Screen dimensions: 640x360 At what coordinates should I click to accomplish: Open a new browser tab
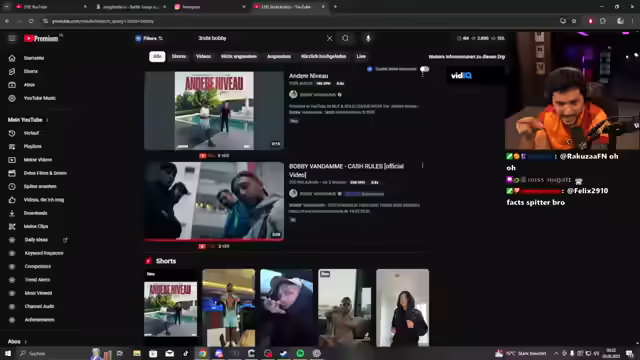[335, 7]
